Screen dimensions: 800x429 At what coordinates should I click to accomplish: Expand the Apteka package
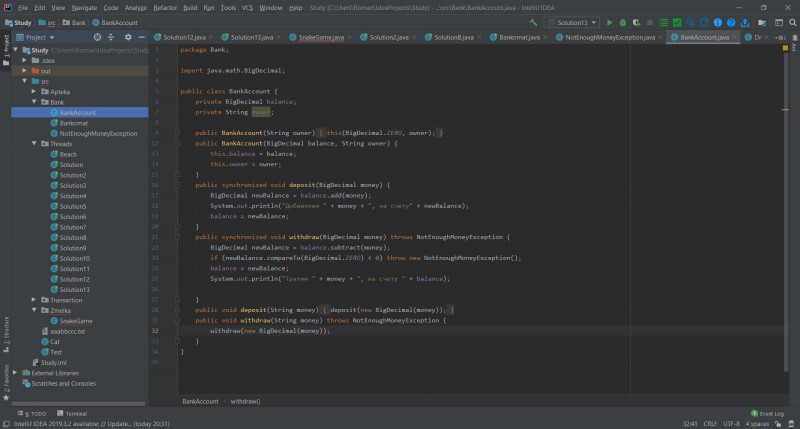click(34, 91)
